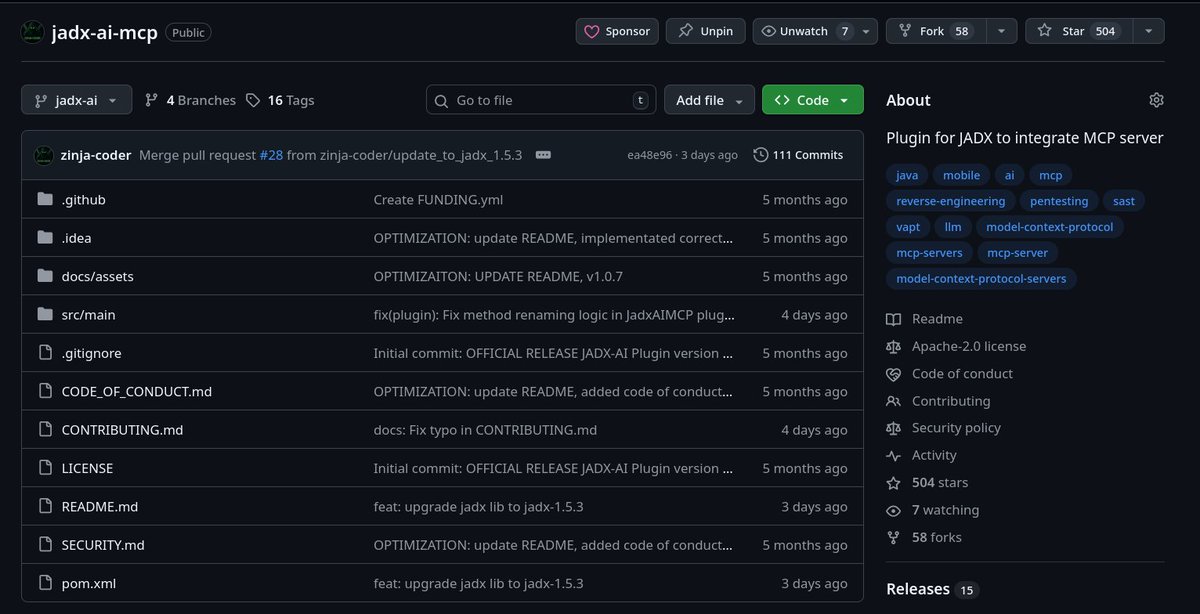
Task: View the 58 forks link
Action: (x=924, y=537)
